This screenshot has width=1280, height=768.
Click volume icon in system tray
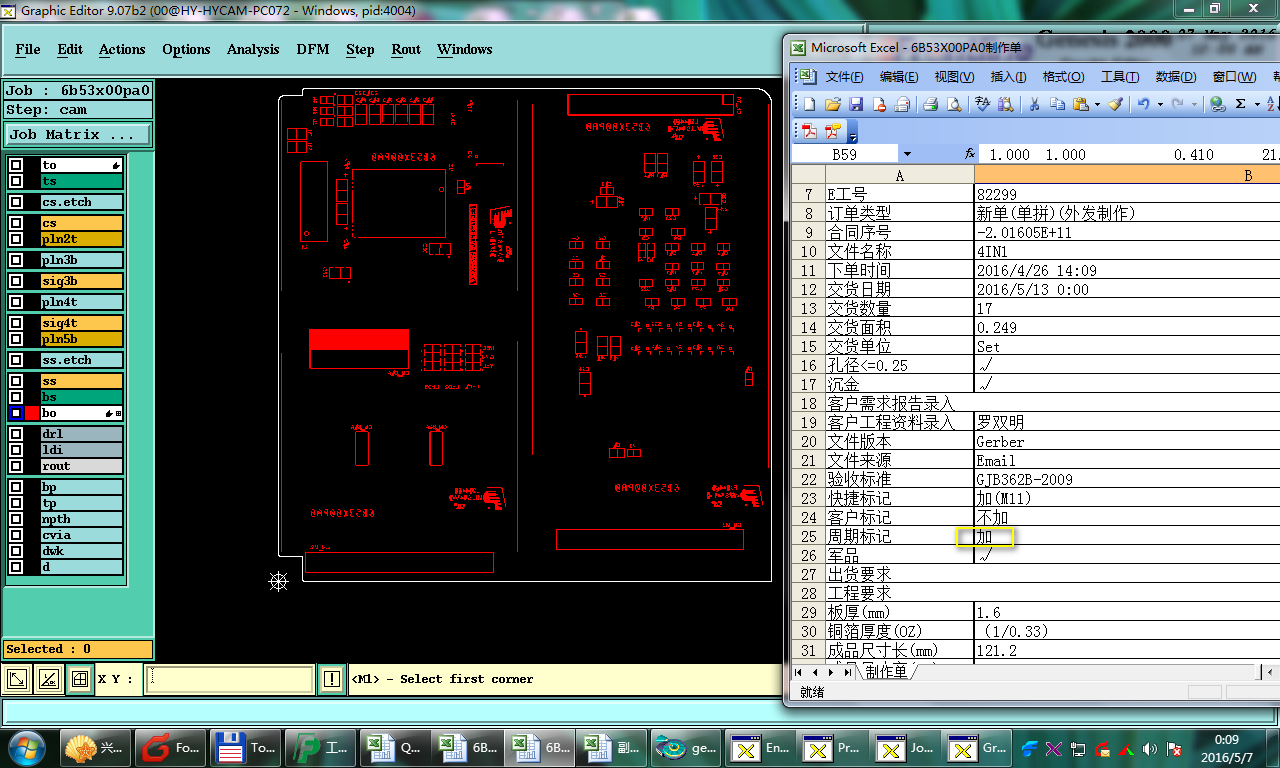point(1150,748)
